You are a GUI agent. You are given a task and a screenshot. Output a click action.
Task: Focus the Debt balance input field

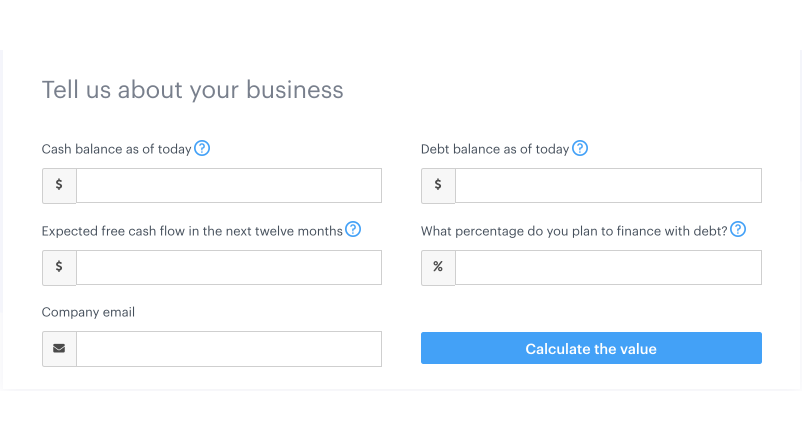608,185
